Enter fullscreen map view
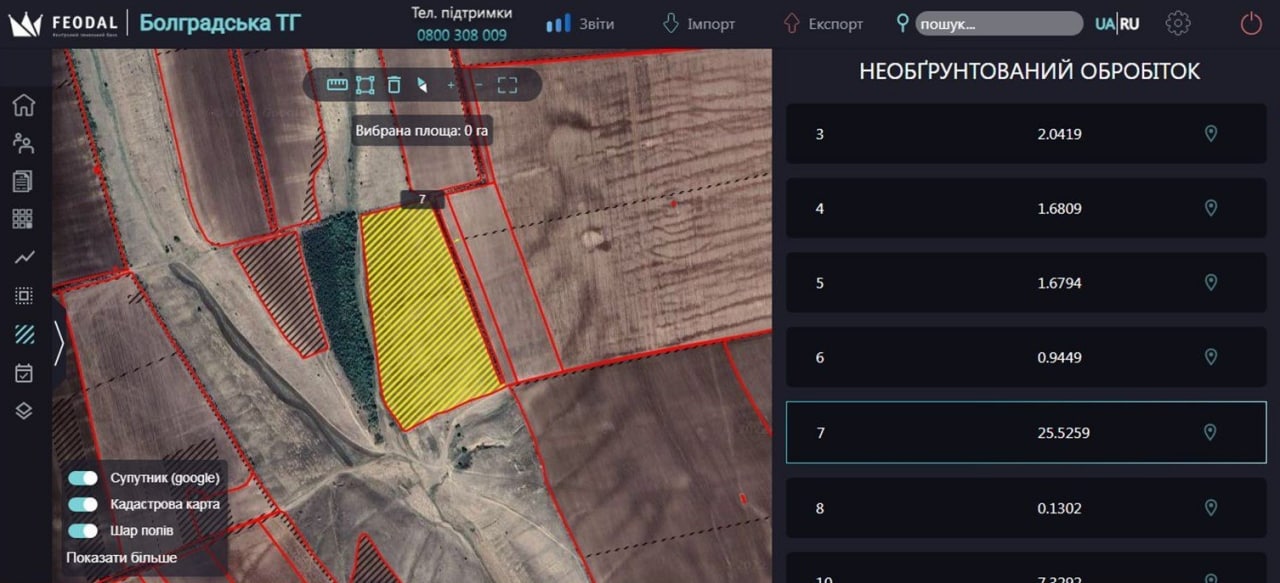 507,85
